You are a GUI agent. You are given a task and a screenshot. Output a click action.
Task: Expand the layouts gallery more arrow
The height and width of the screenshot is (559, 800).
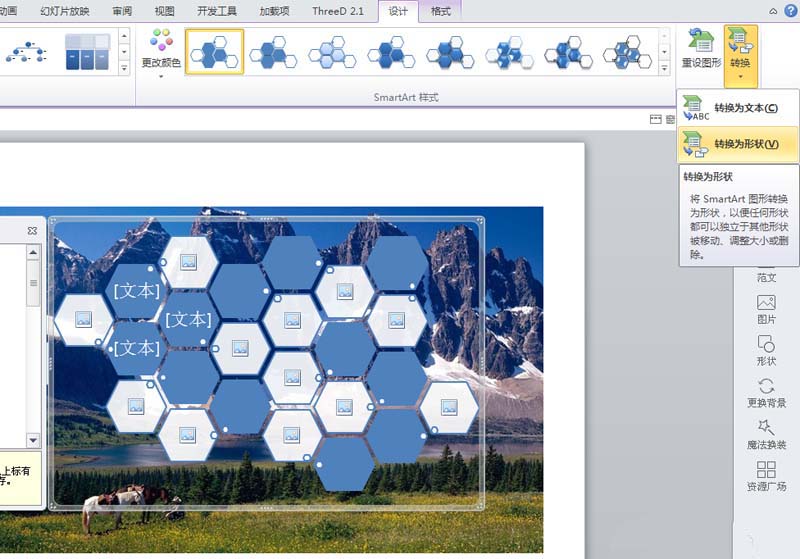tap(124, 68)
